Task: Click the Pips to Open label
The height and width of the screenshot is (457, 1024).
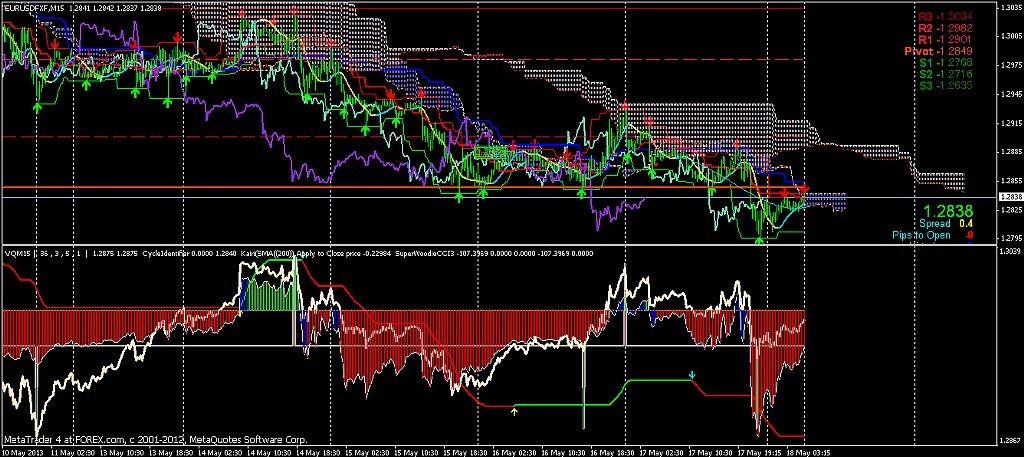Action: click(921, 236)
